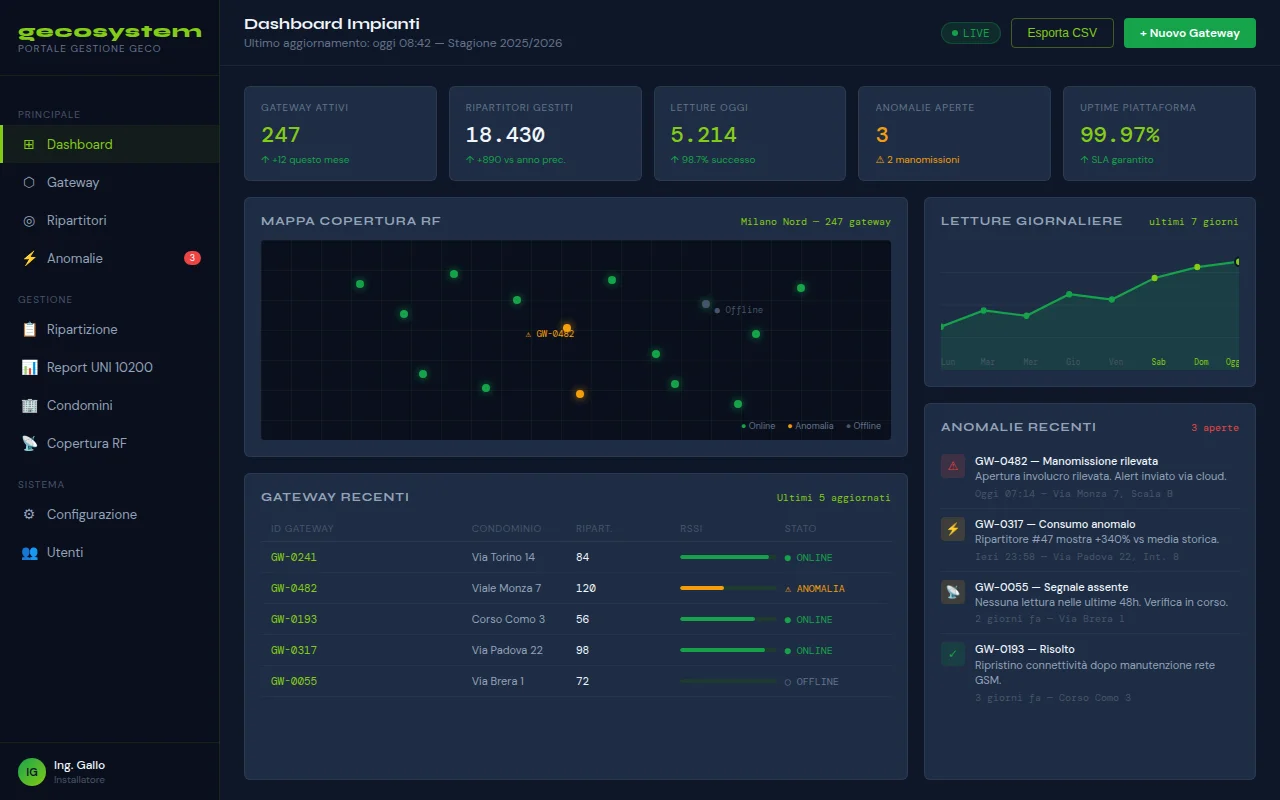
Task: Open Configurazione settings
Action: click(x=110, y=514)
